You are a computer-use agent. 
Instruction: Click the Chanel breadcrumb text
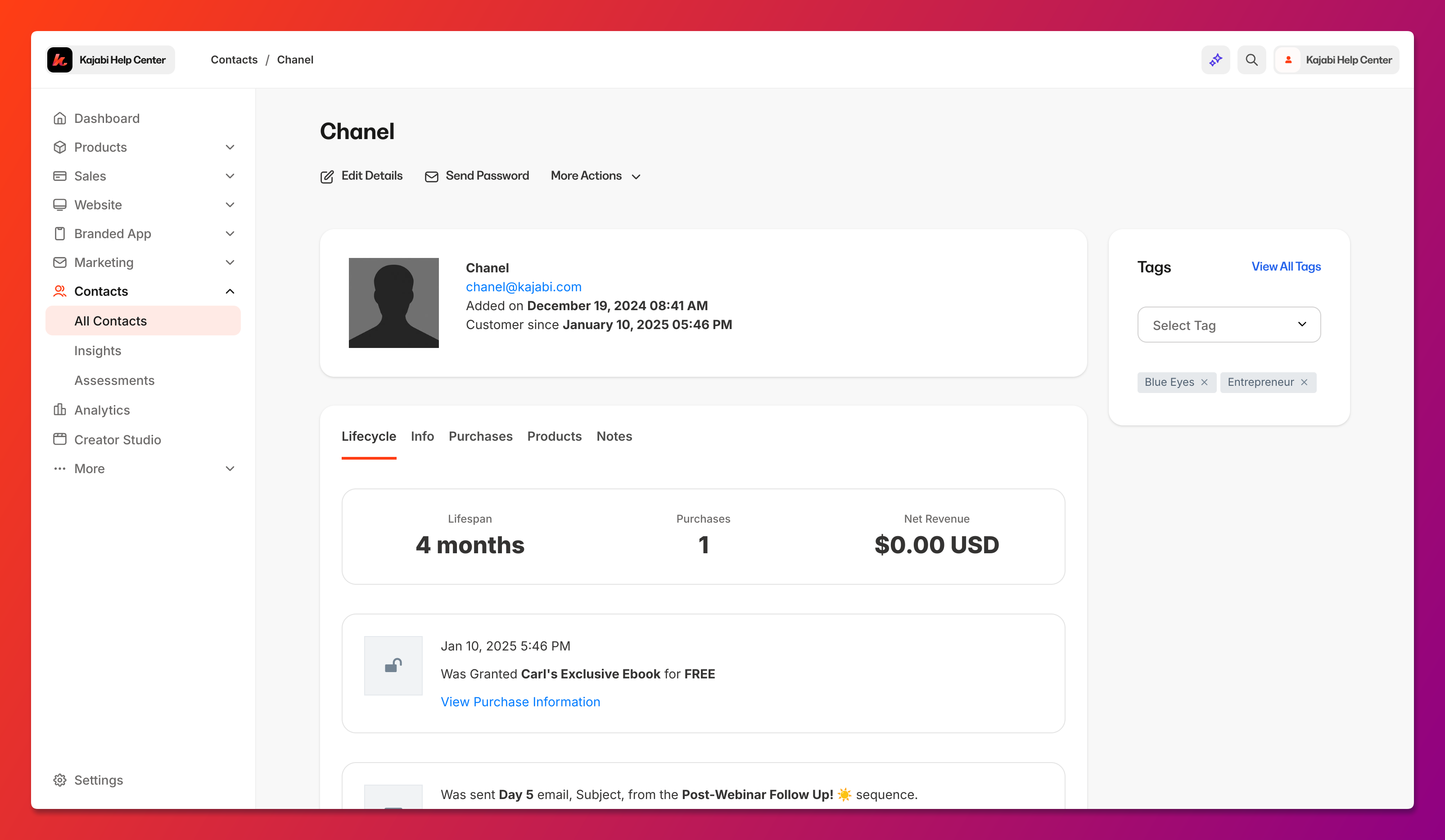coord(295,59)
